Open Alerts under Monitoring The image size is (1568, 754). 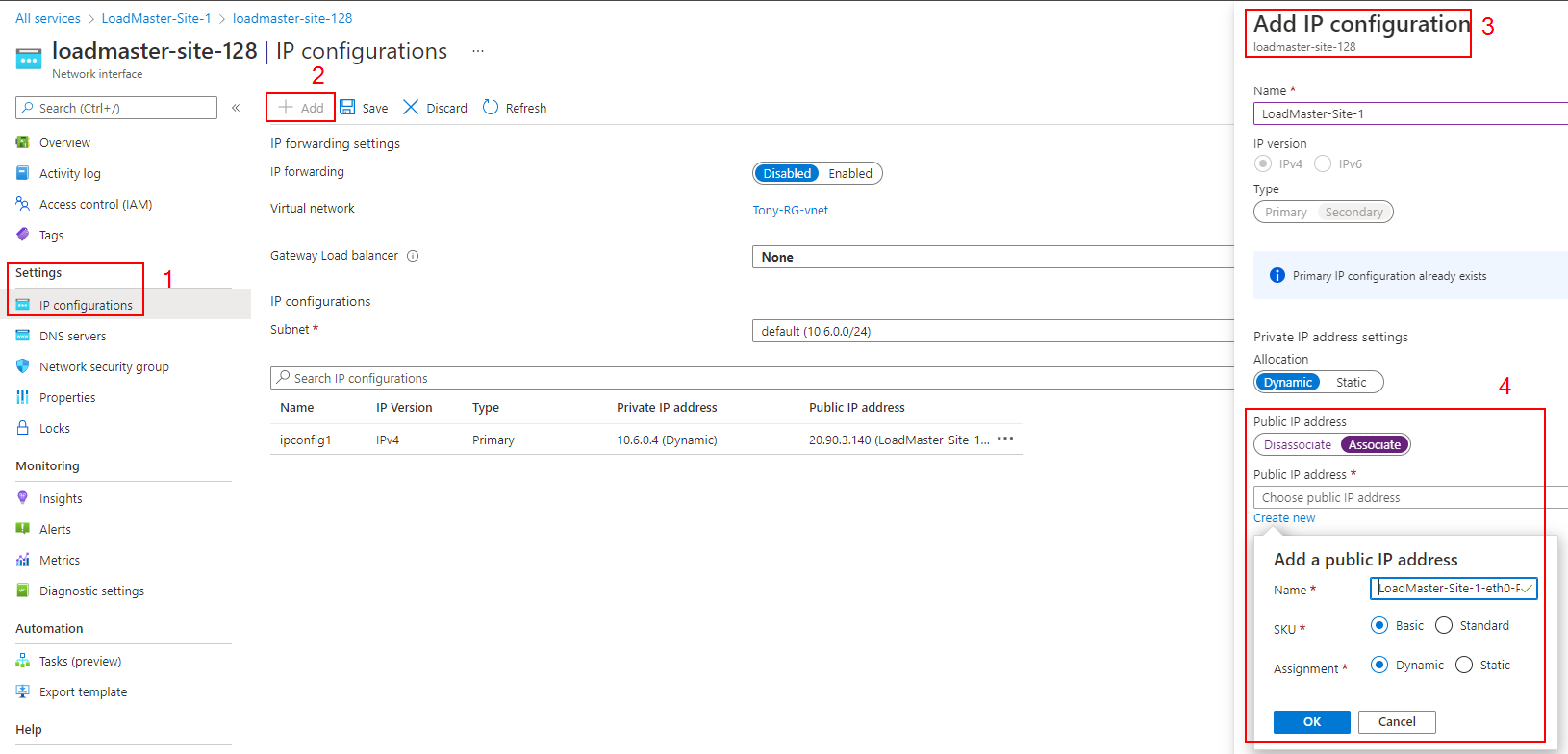click(x=55, y=529)
